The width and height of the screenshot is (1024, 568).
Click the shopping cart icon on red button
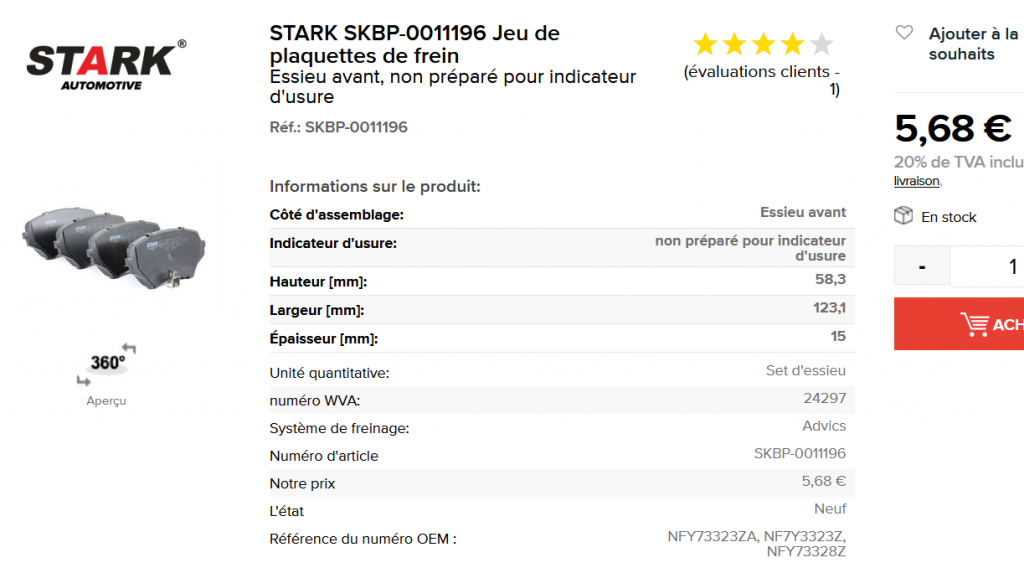tap(974, 324)
